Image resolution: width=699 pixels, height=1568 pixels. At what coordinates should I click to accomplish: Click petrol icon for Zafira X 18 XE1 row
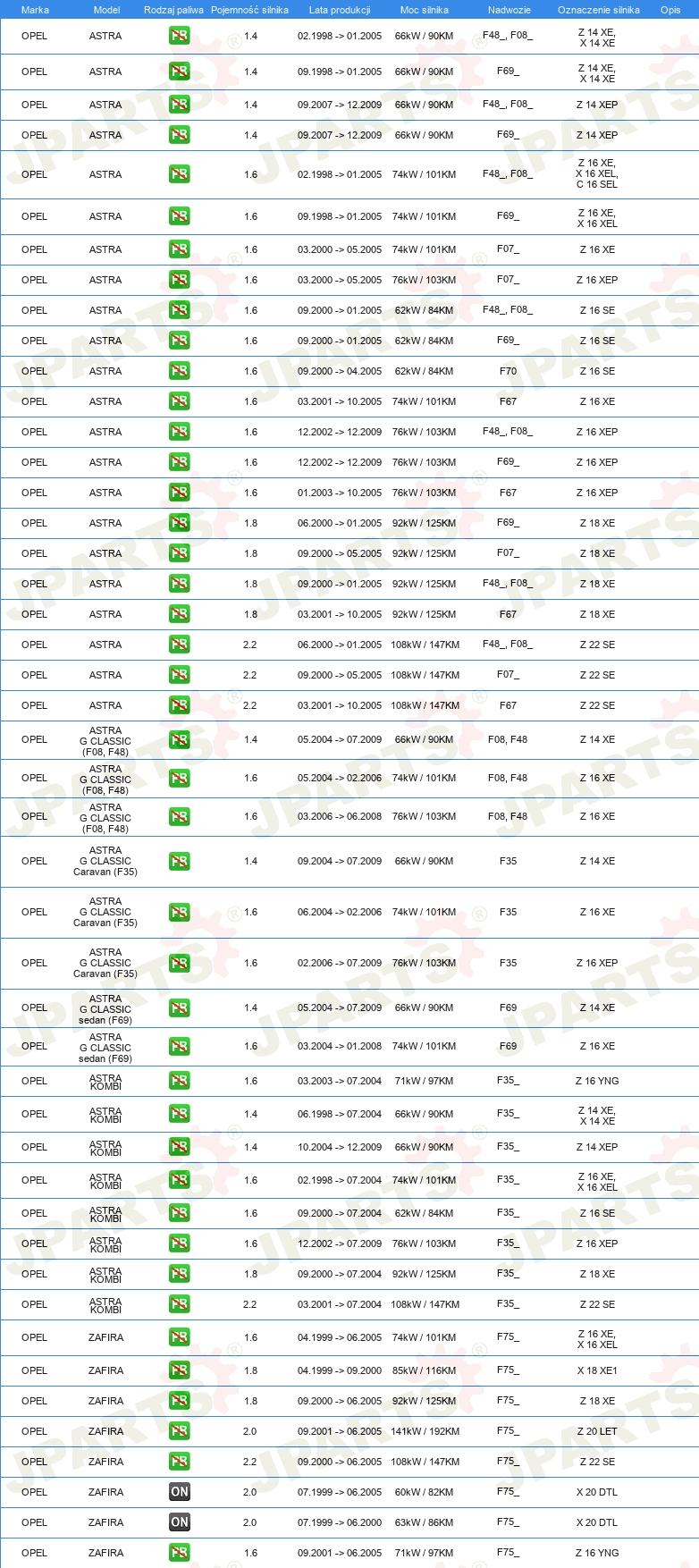point(180,1370)
